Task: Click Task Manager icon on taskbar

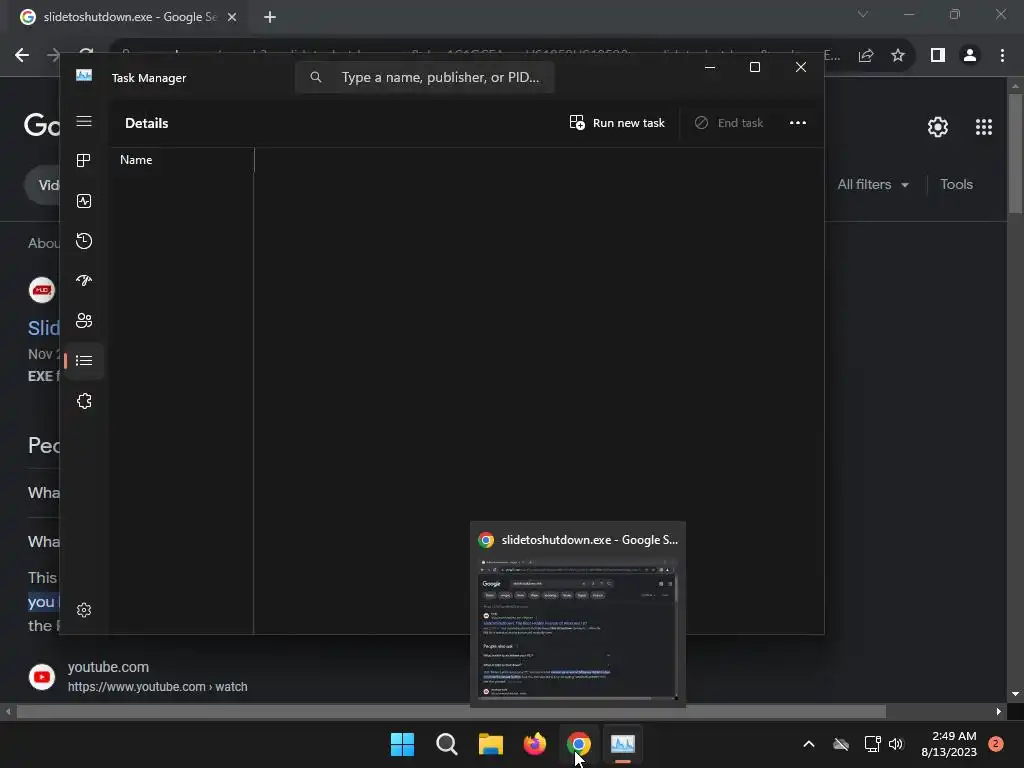Action: [x=622, y=744]
